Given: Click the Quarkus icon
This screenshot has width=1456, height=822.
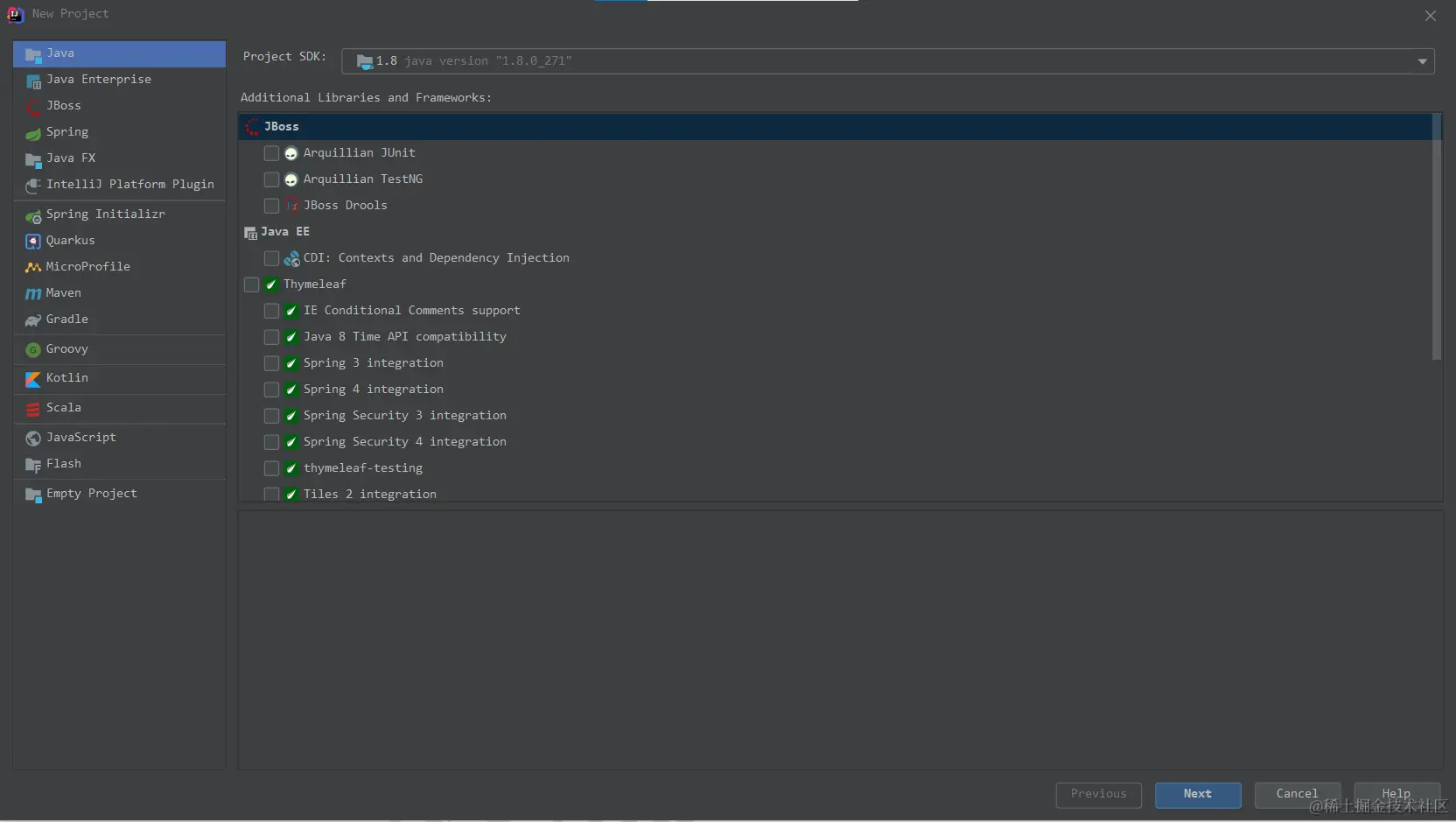Looking at the screenshot, I should click(33, 242).
